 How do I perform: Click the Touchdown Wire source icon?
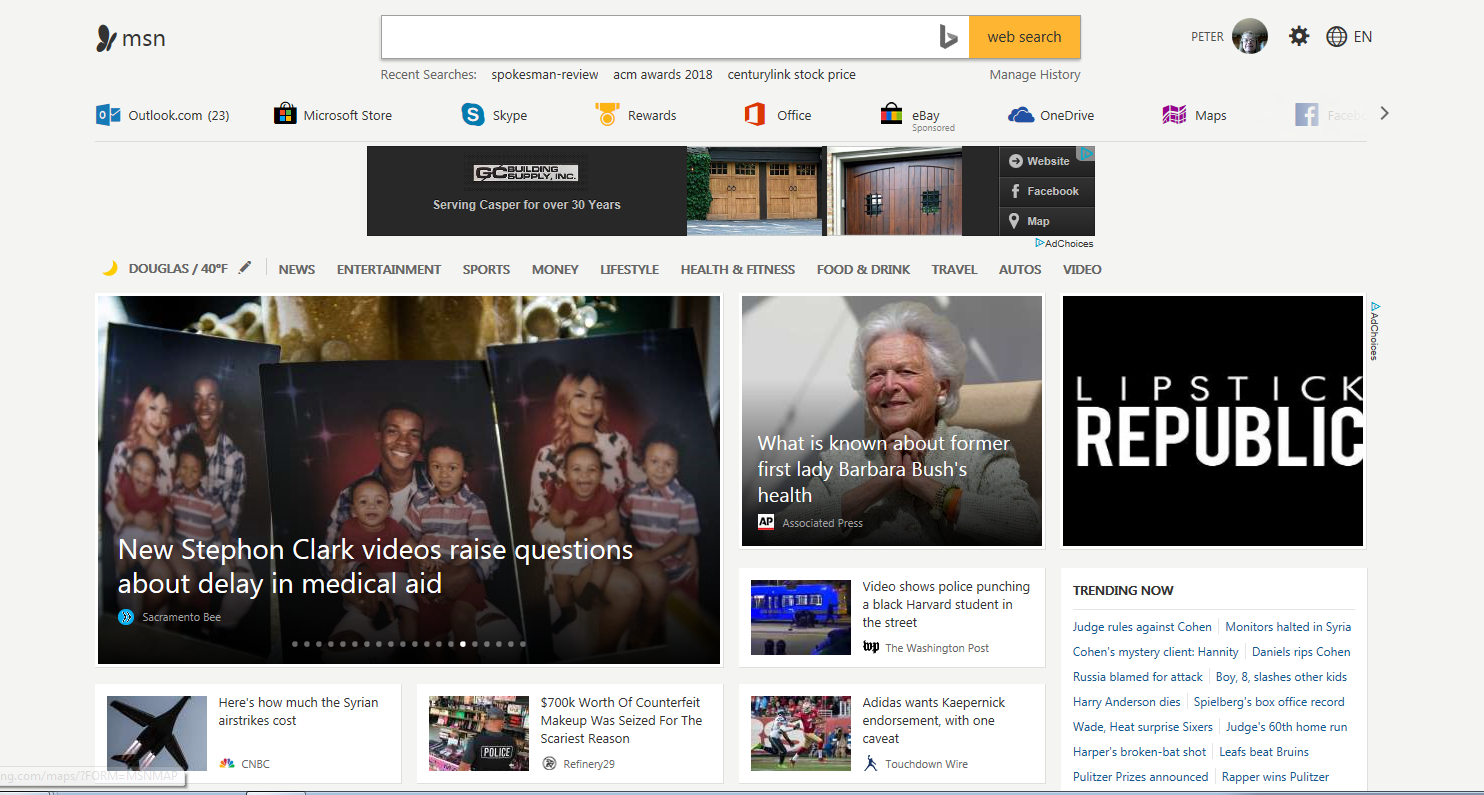[871, 764]
